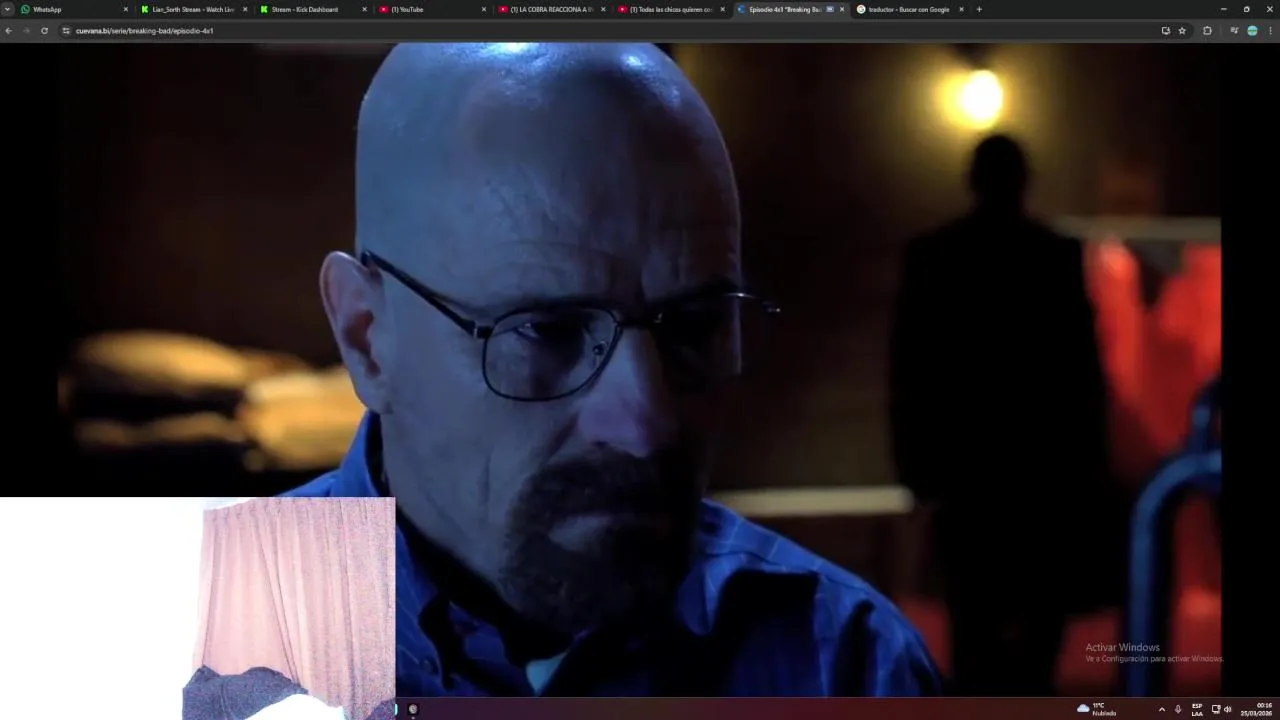
Task: Open the browser profile avatar
Action: pos(1252,30)
